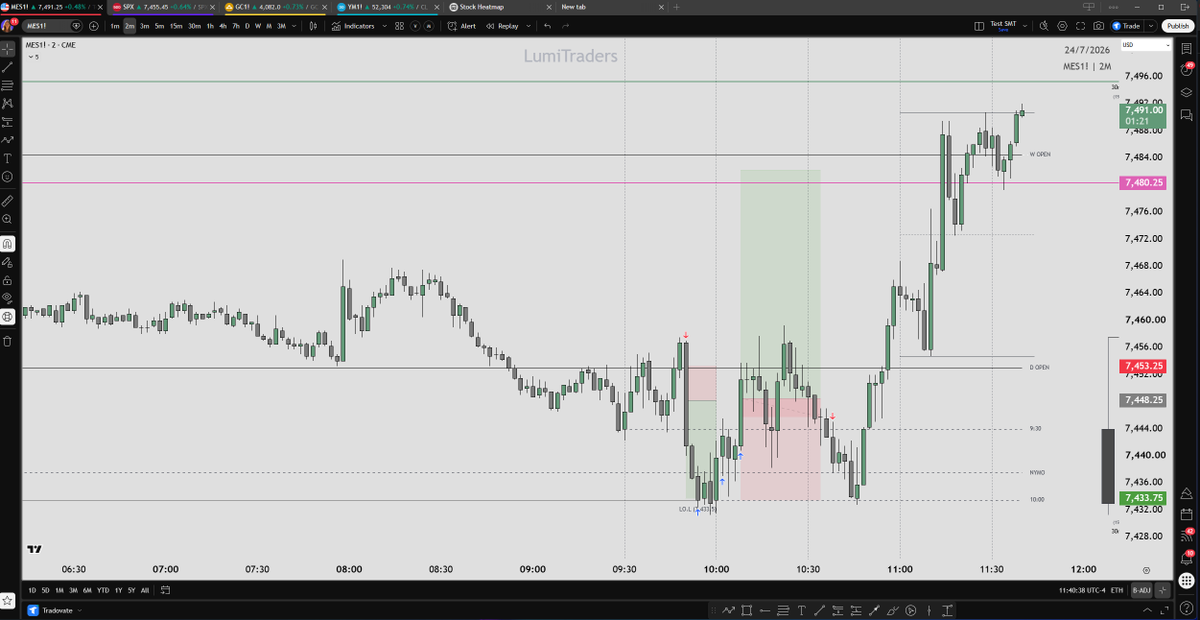Select the 1D date range

pos(32,590)
